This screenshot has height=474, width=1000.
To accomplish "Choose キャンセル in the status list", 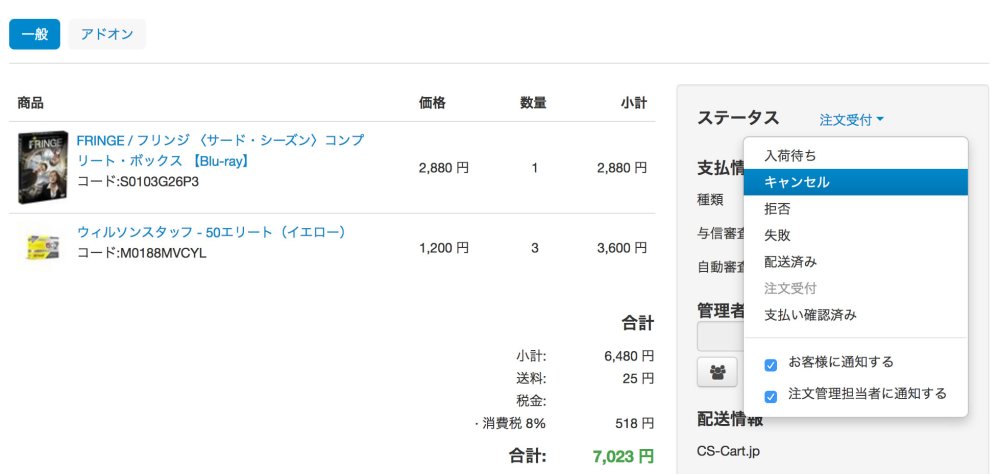I will [x=796, y=183].
